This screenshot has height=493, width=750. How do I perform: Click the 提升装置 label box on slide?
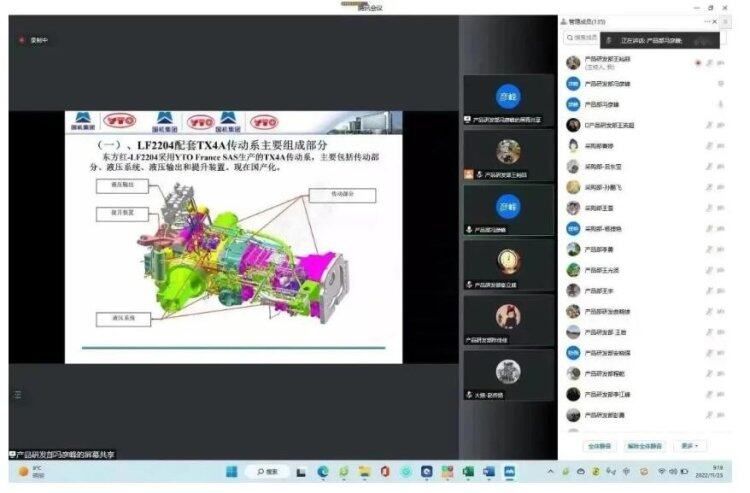point(122,214)
